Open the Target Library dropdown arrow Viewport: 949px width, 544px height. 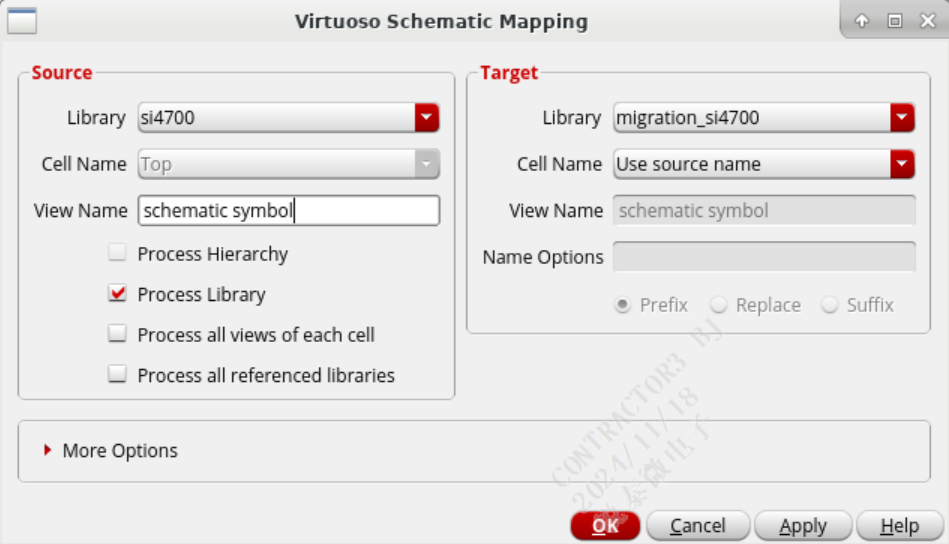pos(902,117)
